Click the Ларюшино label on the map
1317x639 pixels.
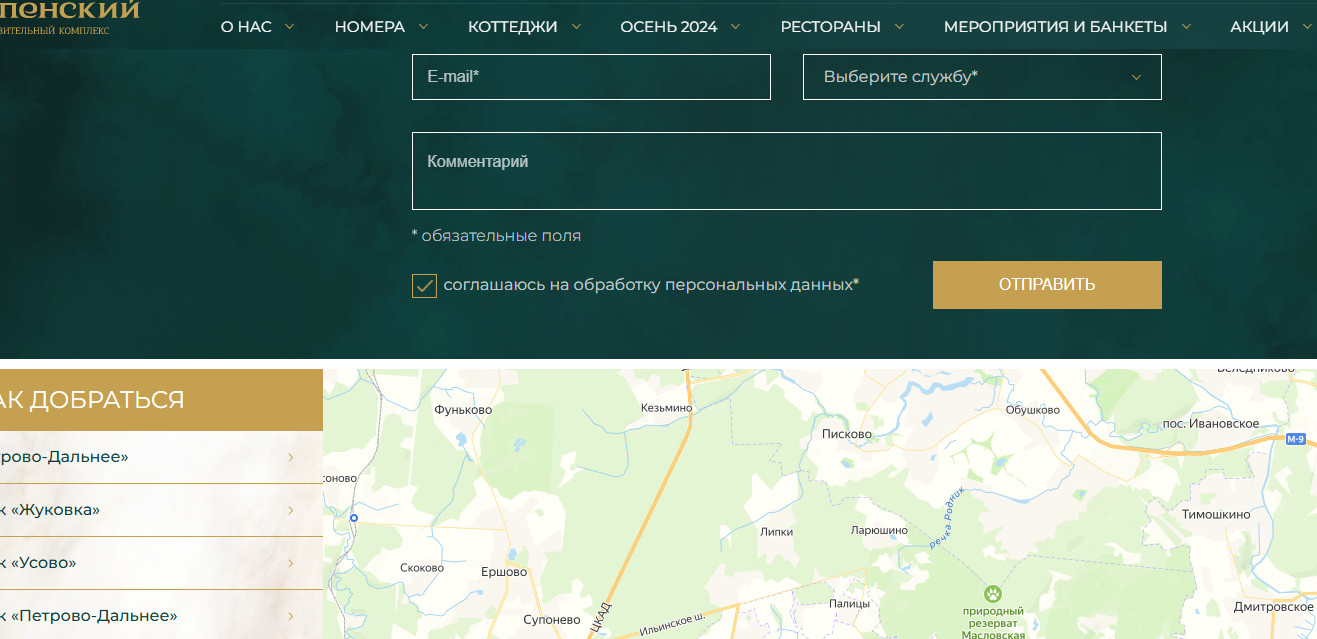pyautogui.click(x=878, y=530)
